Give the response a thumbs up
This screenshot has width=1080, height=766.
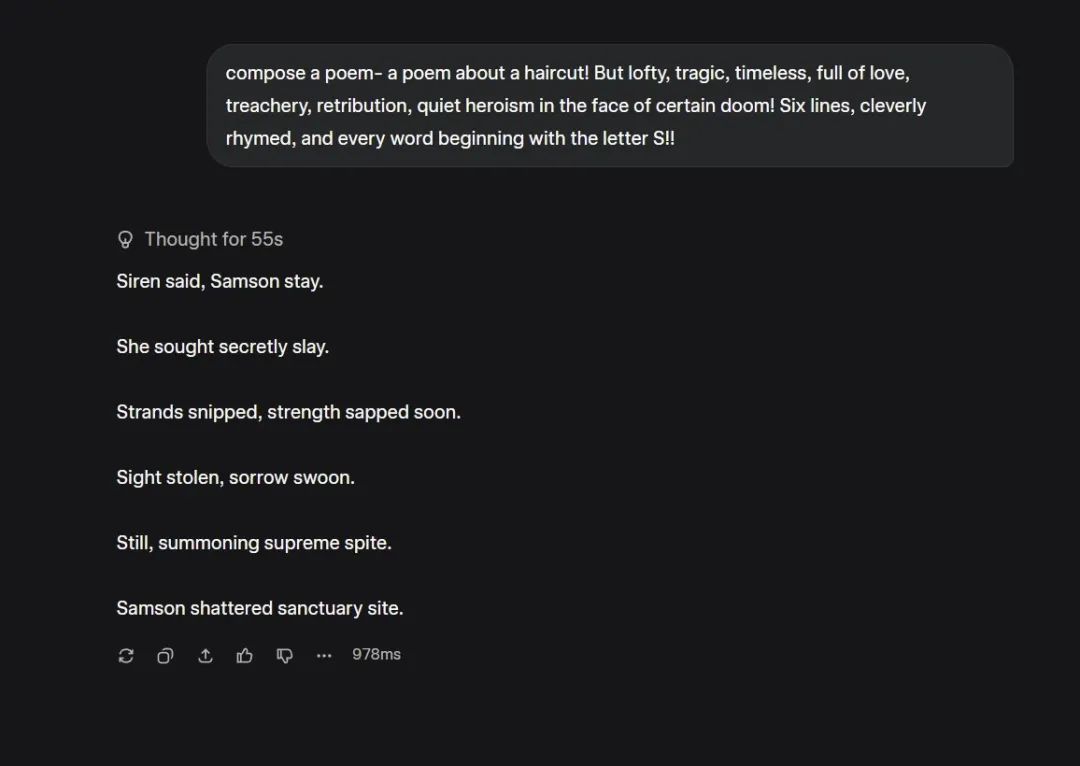coord(245,655)
